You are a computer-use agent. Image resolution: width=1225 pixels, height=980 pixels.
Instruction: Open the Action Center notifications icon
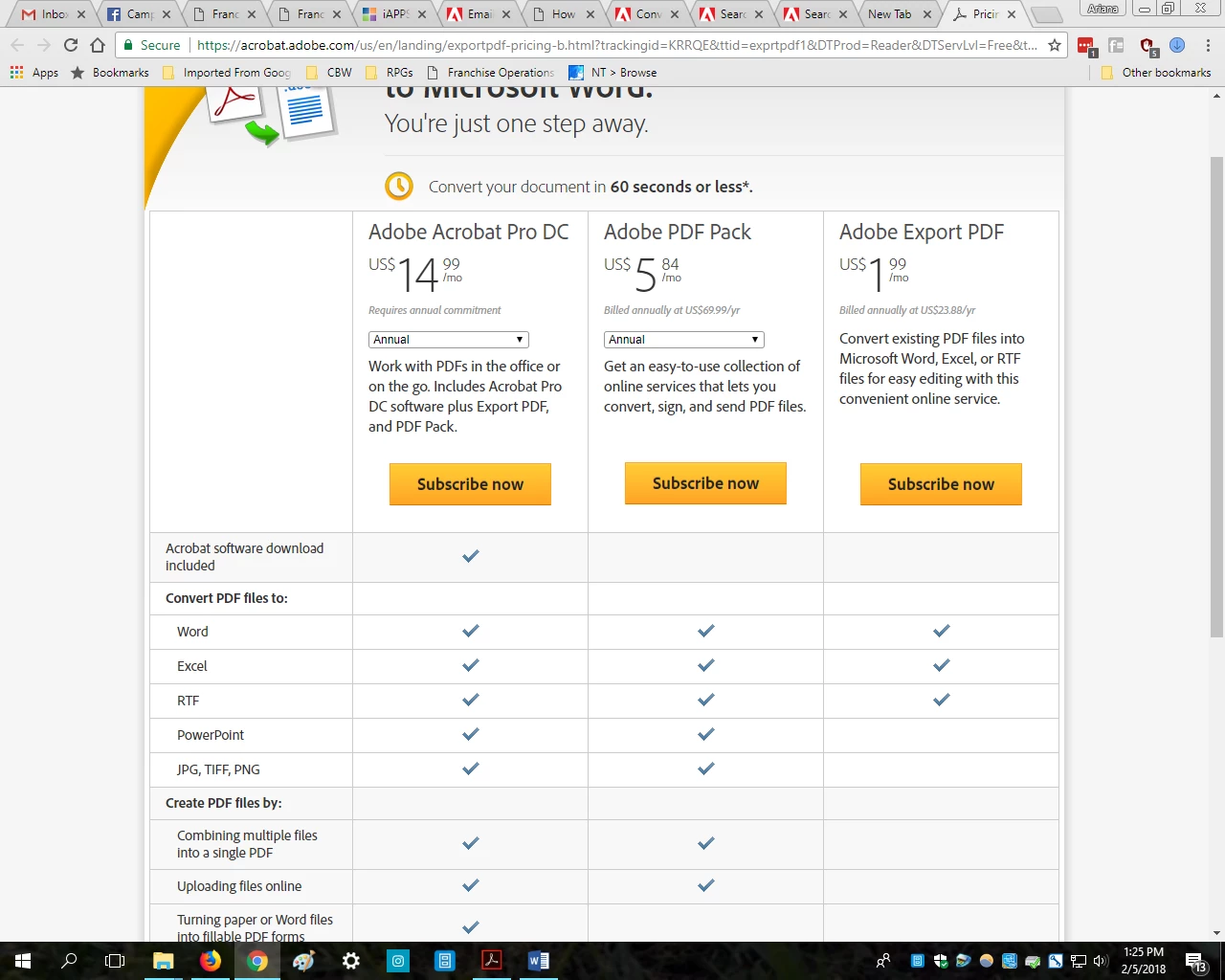coord(1195,961)
